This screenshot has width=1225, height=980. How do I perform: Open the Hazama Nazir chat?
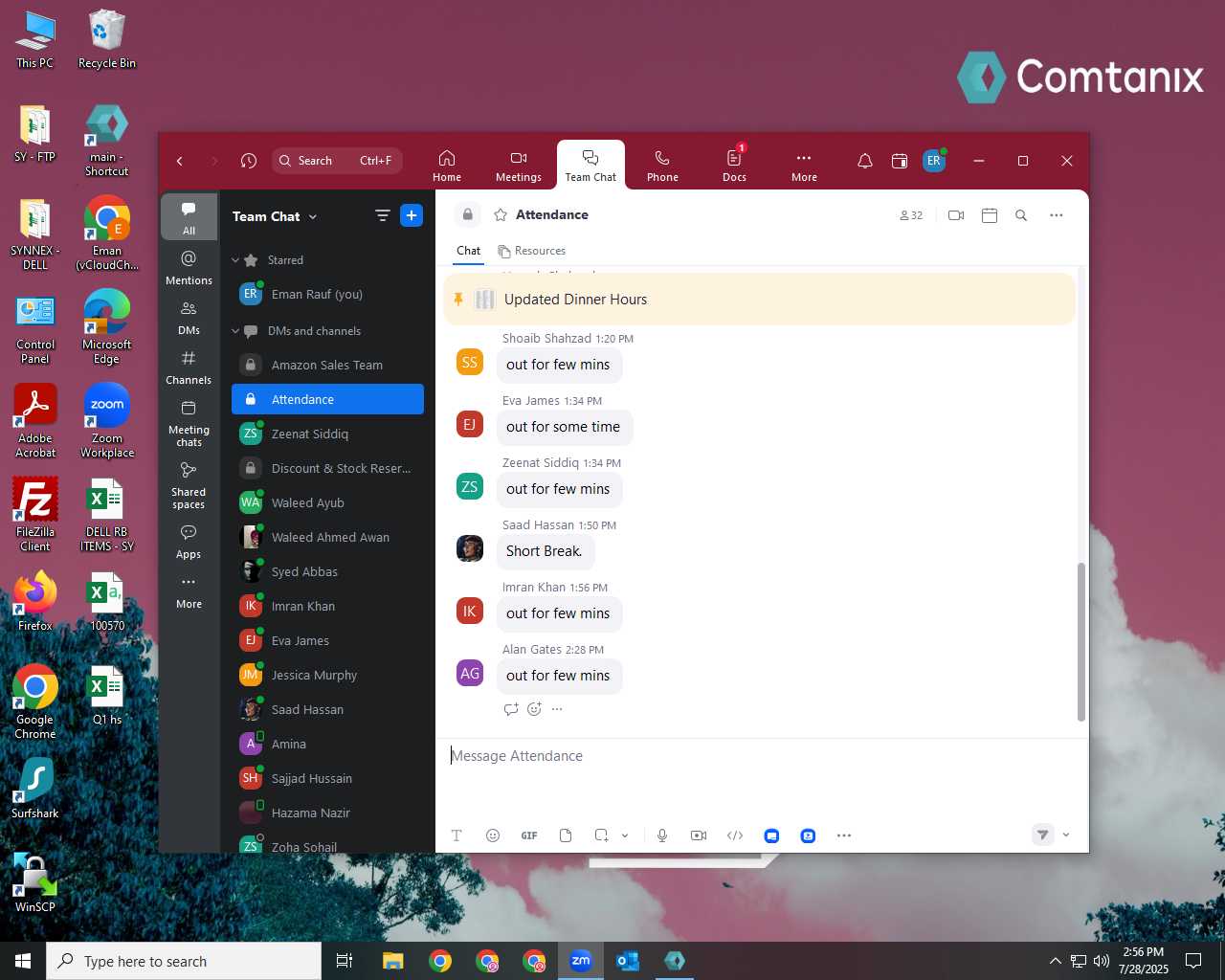click(327, 813)
